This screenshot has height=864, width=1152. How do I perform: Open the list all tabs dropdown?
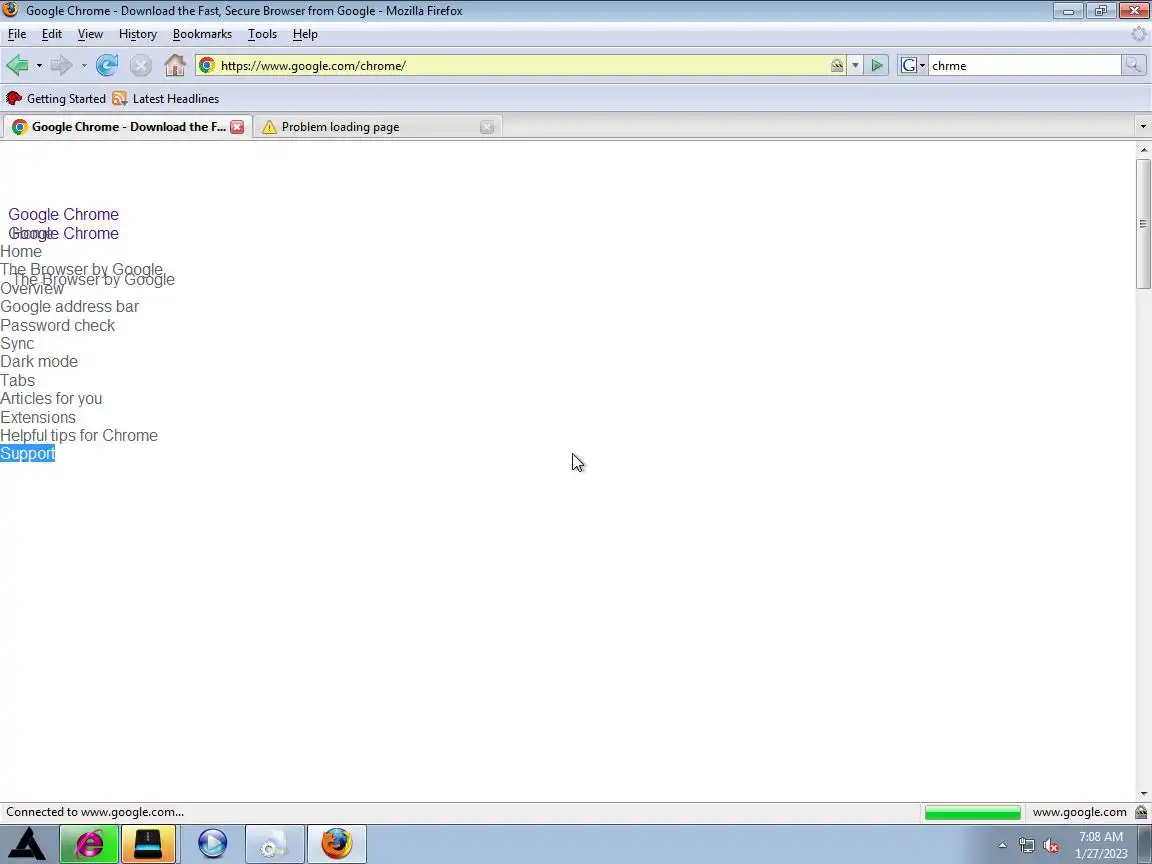[x=1142, y=126]
